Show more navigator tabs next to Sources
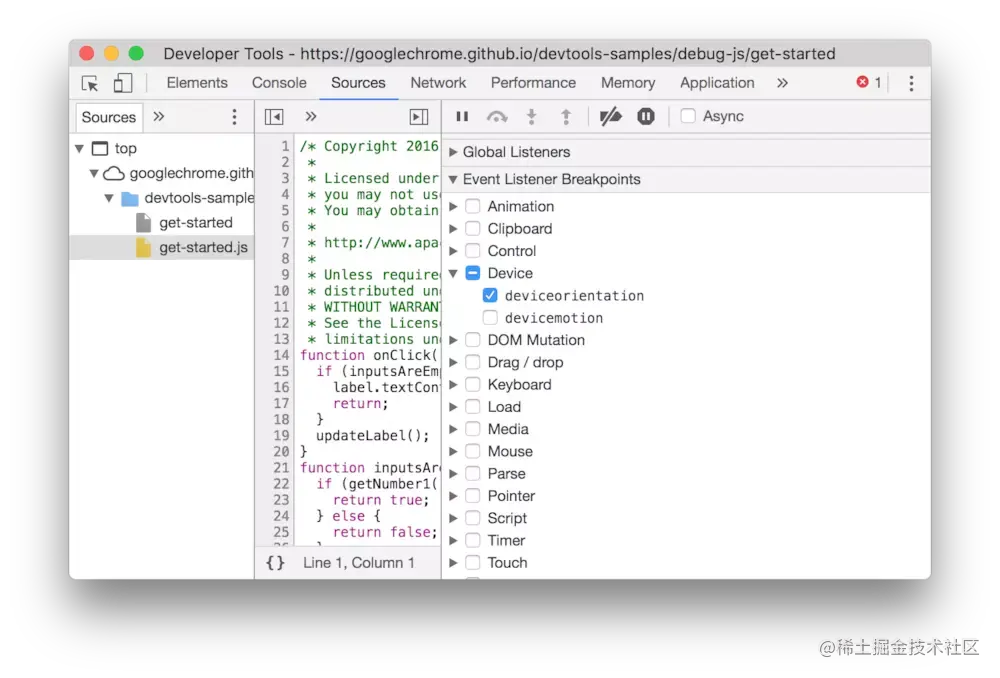Viewport: 1000px width, 678px height. click(159, 116)
